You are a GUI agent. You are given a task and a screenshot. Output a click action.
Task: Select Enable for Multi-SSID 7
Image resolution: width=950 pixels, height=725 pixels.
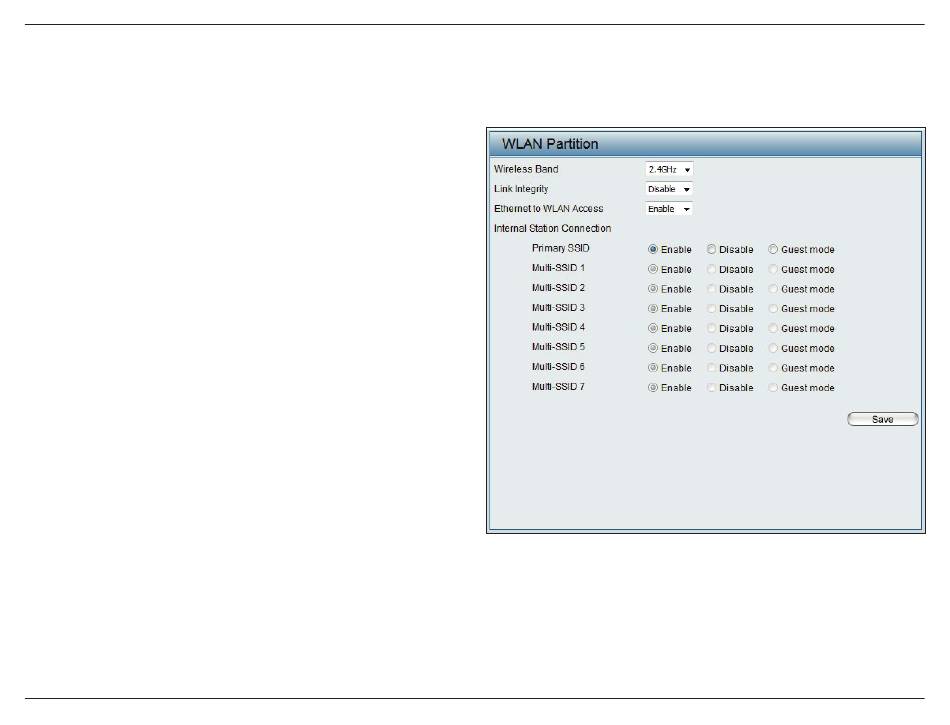(653, 388)
